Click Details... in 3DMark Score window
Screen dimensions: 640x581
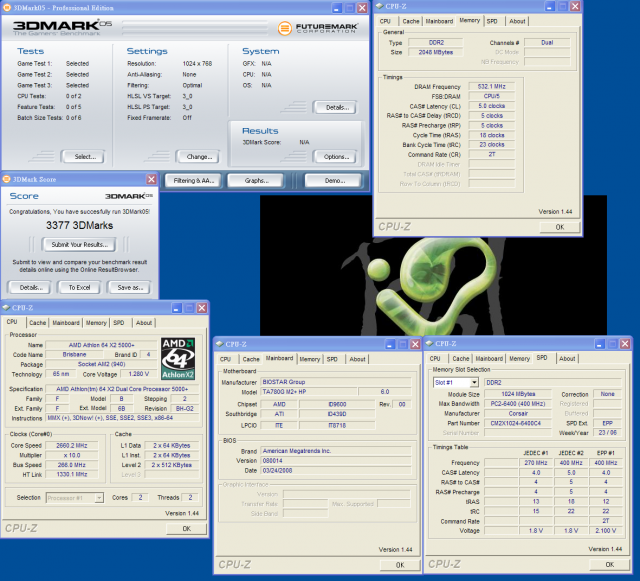click(30, 287)
